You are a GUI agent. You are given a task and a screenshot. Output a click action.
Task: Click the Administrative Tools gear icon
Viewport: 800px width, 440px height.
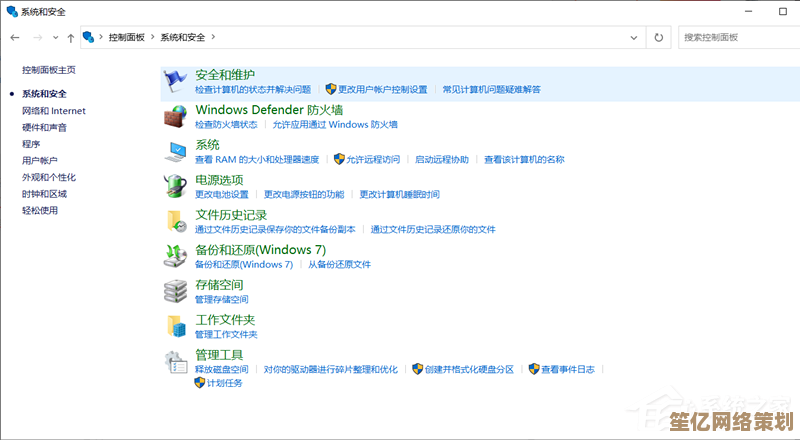(176, 361)
